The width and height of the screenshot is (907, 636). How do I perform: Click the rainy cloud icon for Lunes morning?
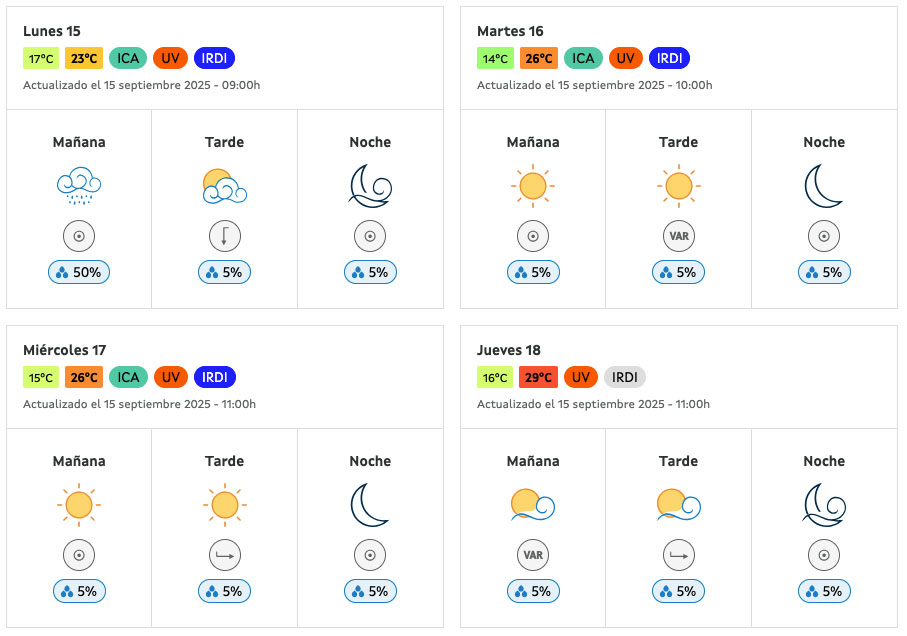pyautogui.click(x=79, y=186)
